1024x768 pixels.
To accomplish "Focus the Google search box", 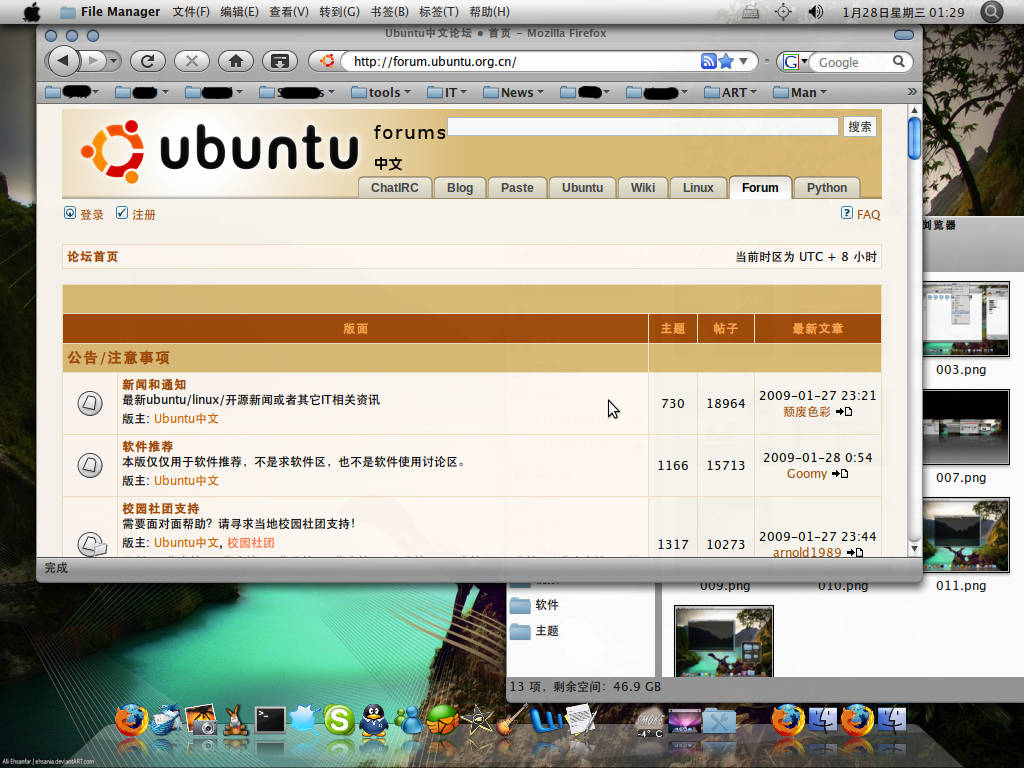I will 853,62.
